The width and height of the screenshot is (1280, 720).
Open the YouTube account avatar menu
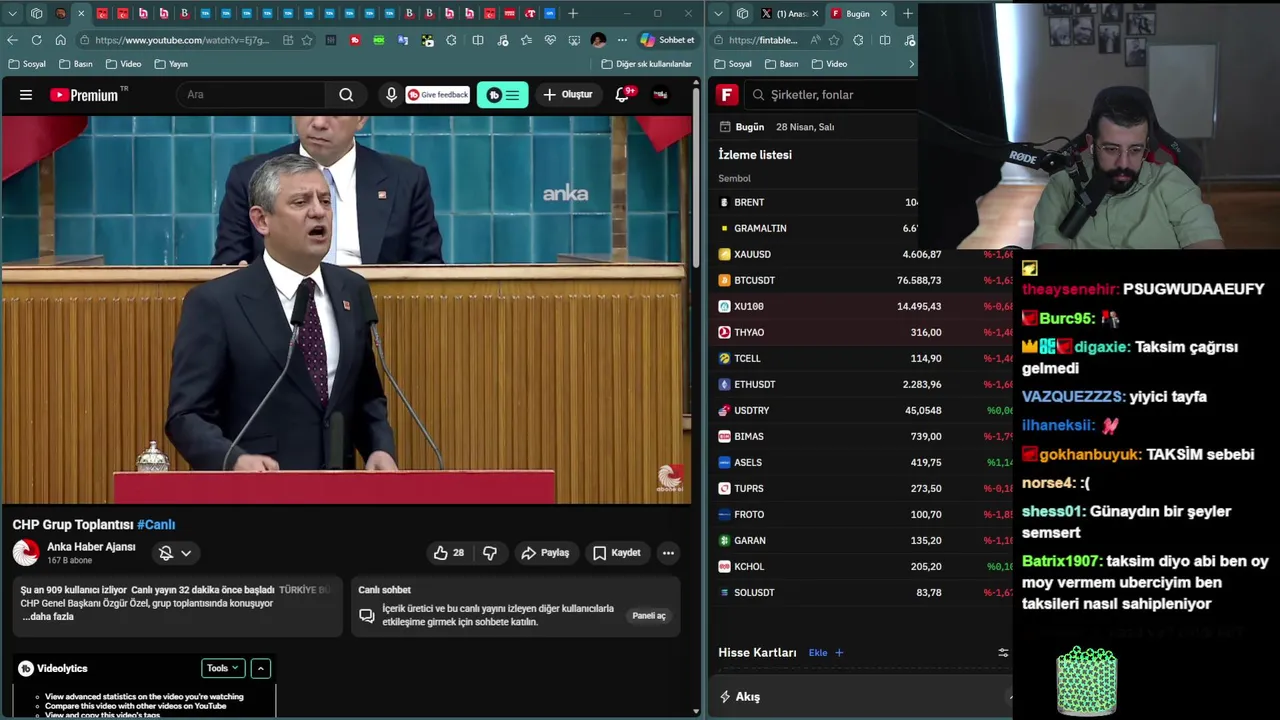660,95
